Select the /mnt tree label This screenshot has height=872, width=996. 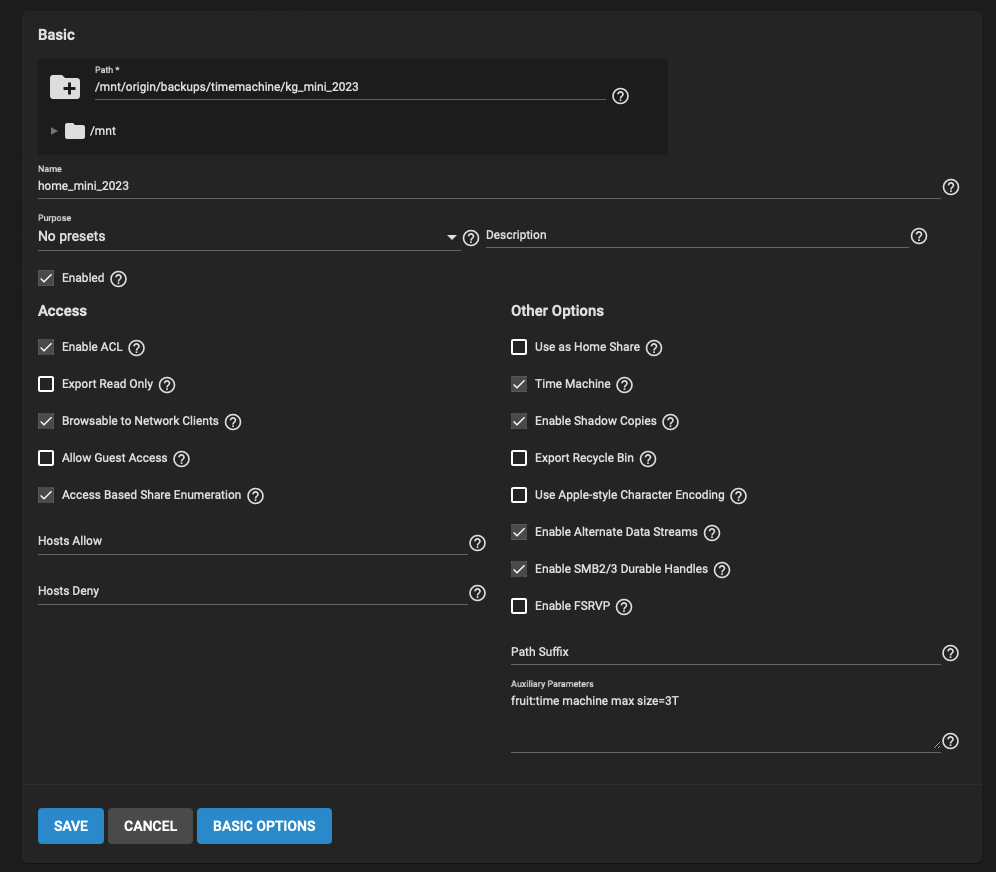(x=103, y=131)
